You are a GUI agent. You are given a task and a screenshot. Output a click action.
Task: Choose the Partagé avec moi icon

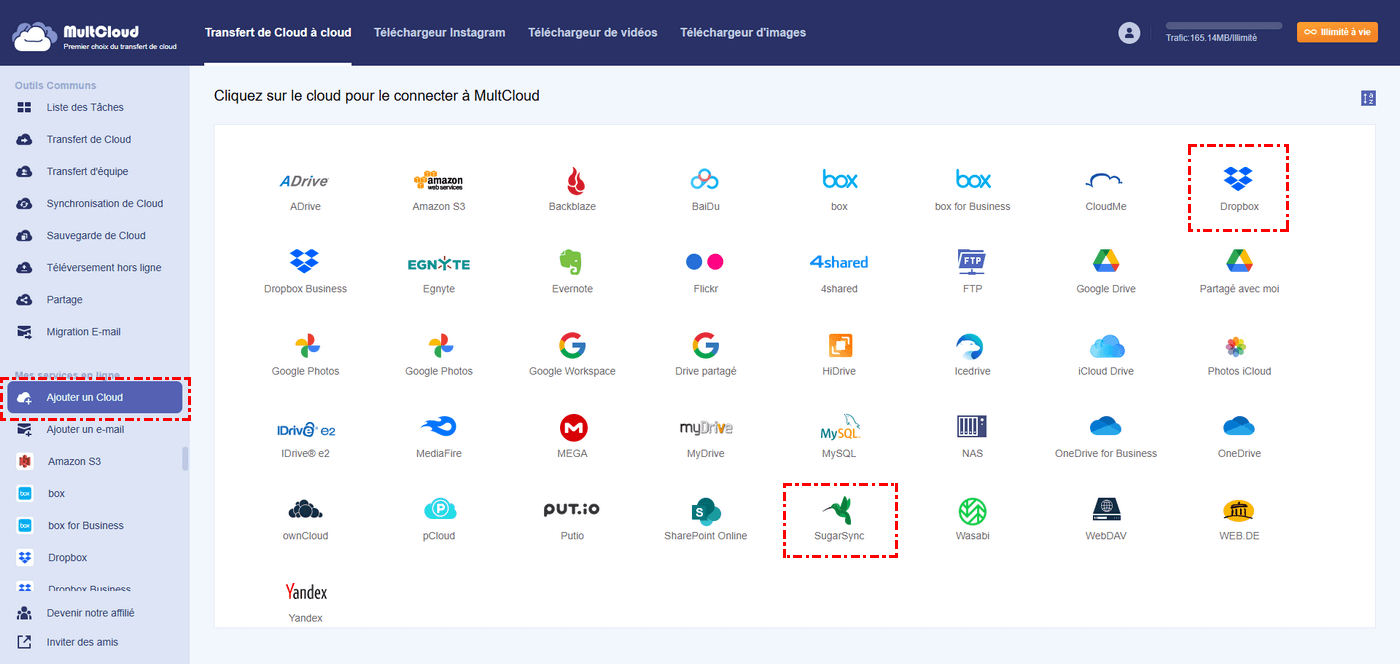tap(1239, 262)
